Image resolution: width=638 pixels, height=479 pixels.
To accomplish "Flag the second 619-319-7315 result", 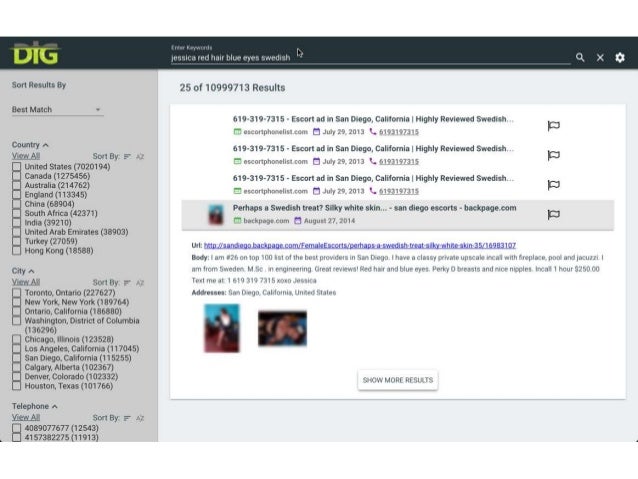I will click(554, 155).
